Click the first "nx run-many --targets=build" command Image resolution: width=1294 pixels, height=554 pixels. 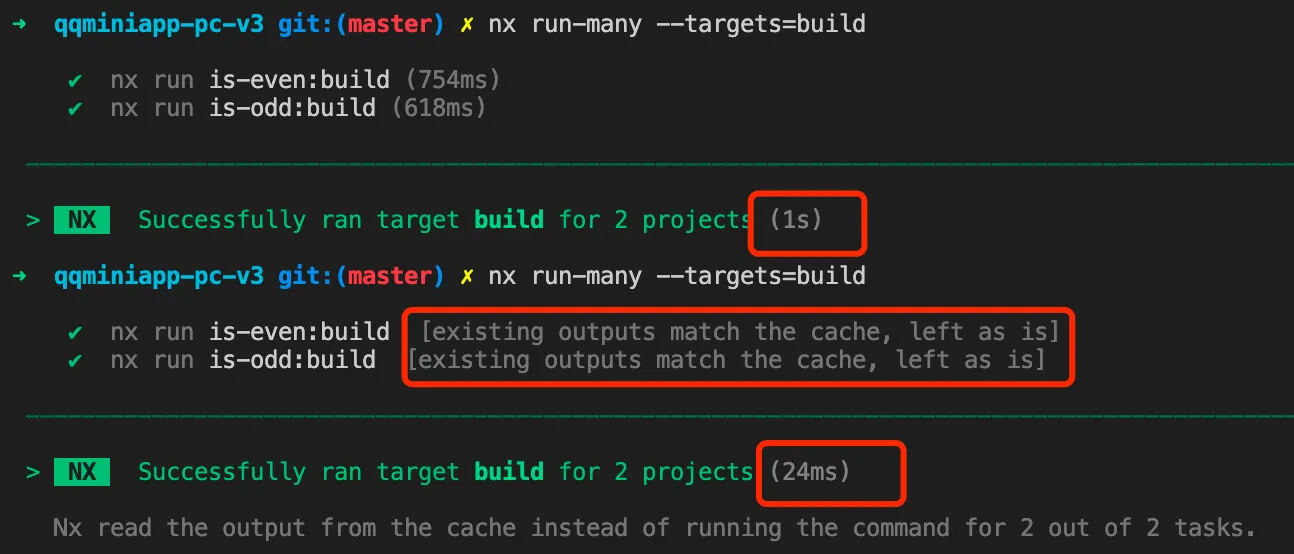pos(677,24)
